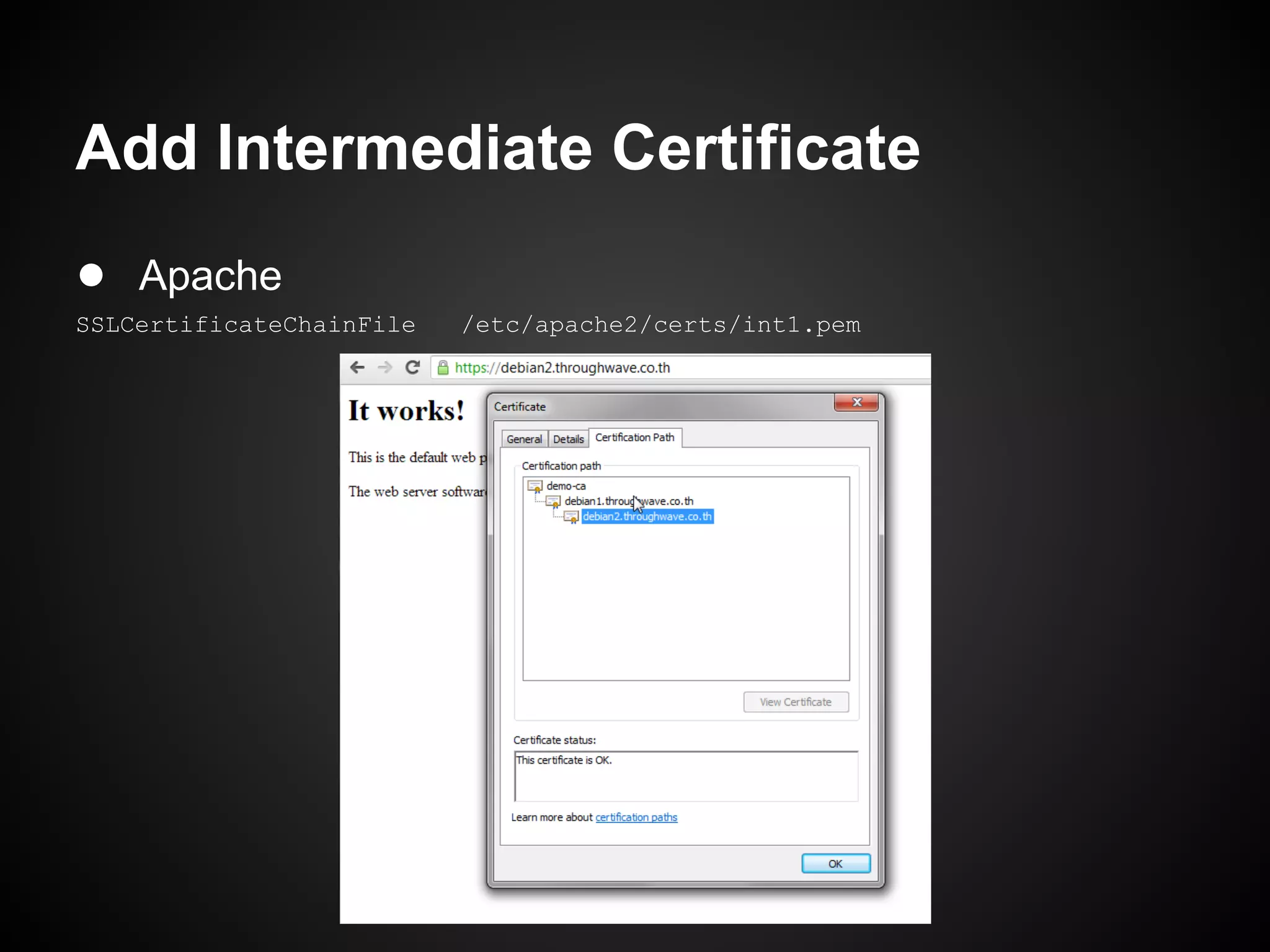
Task: Click the SSLCertificateChainFile directive text
Action: point(246,325)
